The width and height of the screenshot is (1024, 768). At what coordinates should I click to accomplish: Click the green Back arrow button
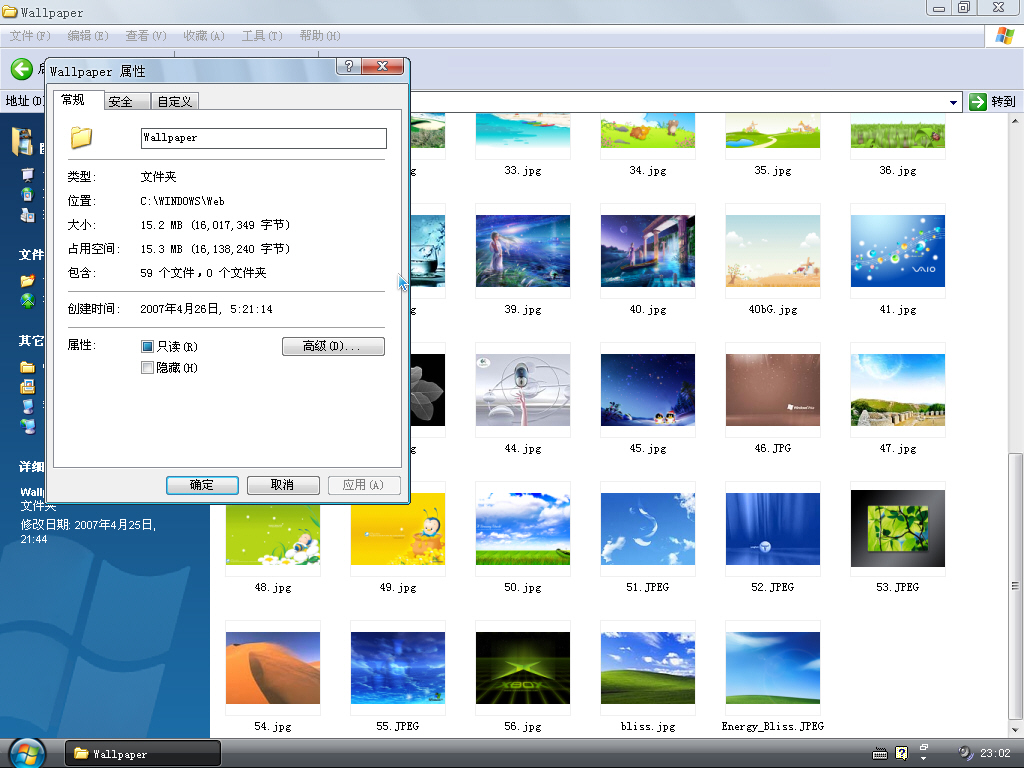coord(22,69)
